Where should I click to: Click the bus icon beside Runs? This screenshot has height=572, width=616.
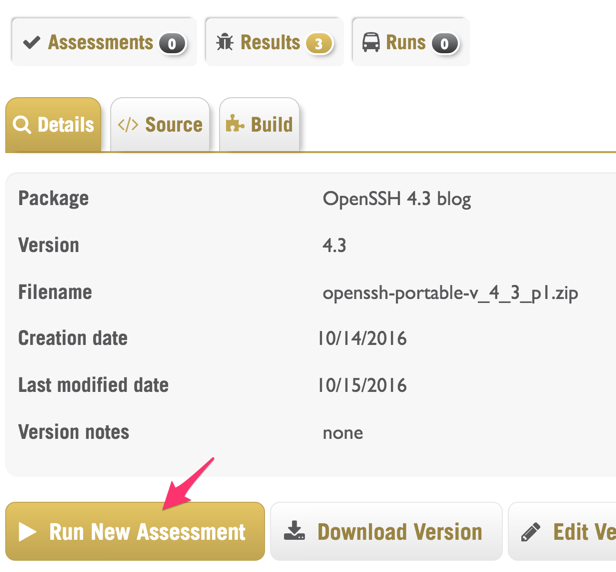click(371, 42)
